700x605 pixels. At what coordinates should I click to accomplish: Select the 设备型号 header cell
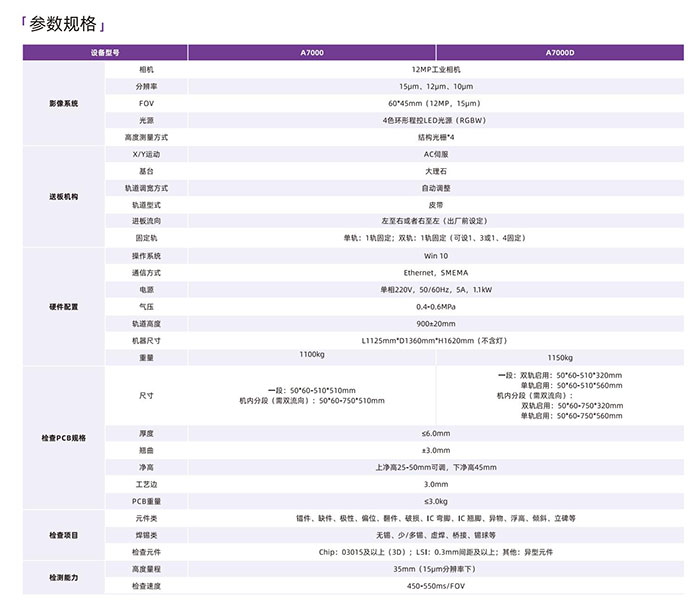pos(105,52)
